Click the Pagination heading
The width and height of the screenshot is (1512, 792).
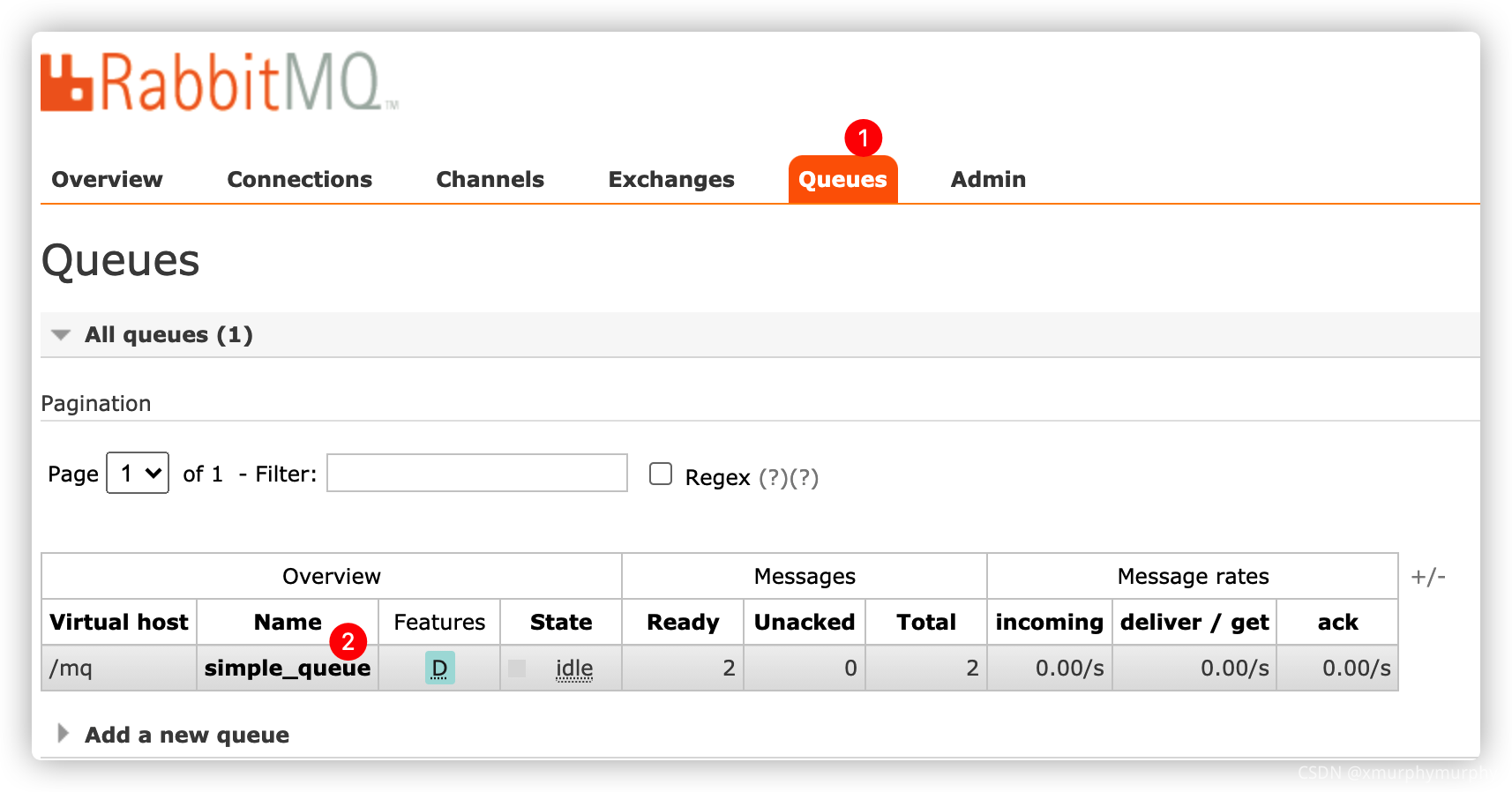tap(95, 404)
